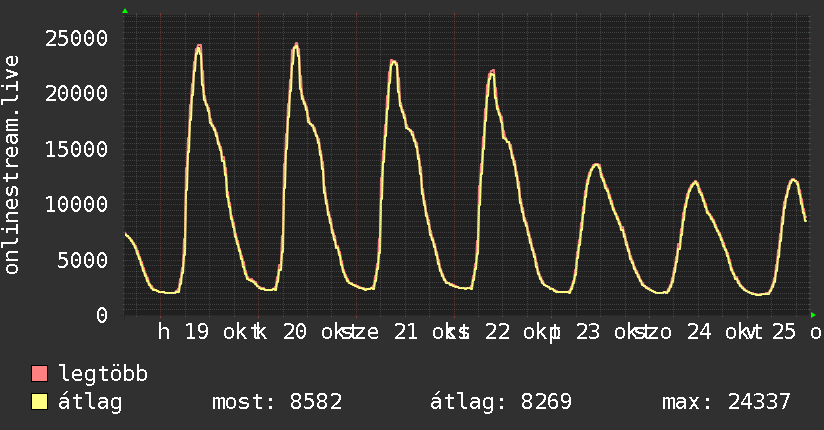The width and height of the screenshot is (824, 430).
Task: Click the 15000 y-axis label
Action: 76,150
